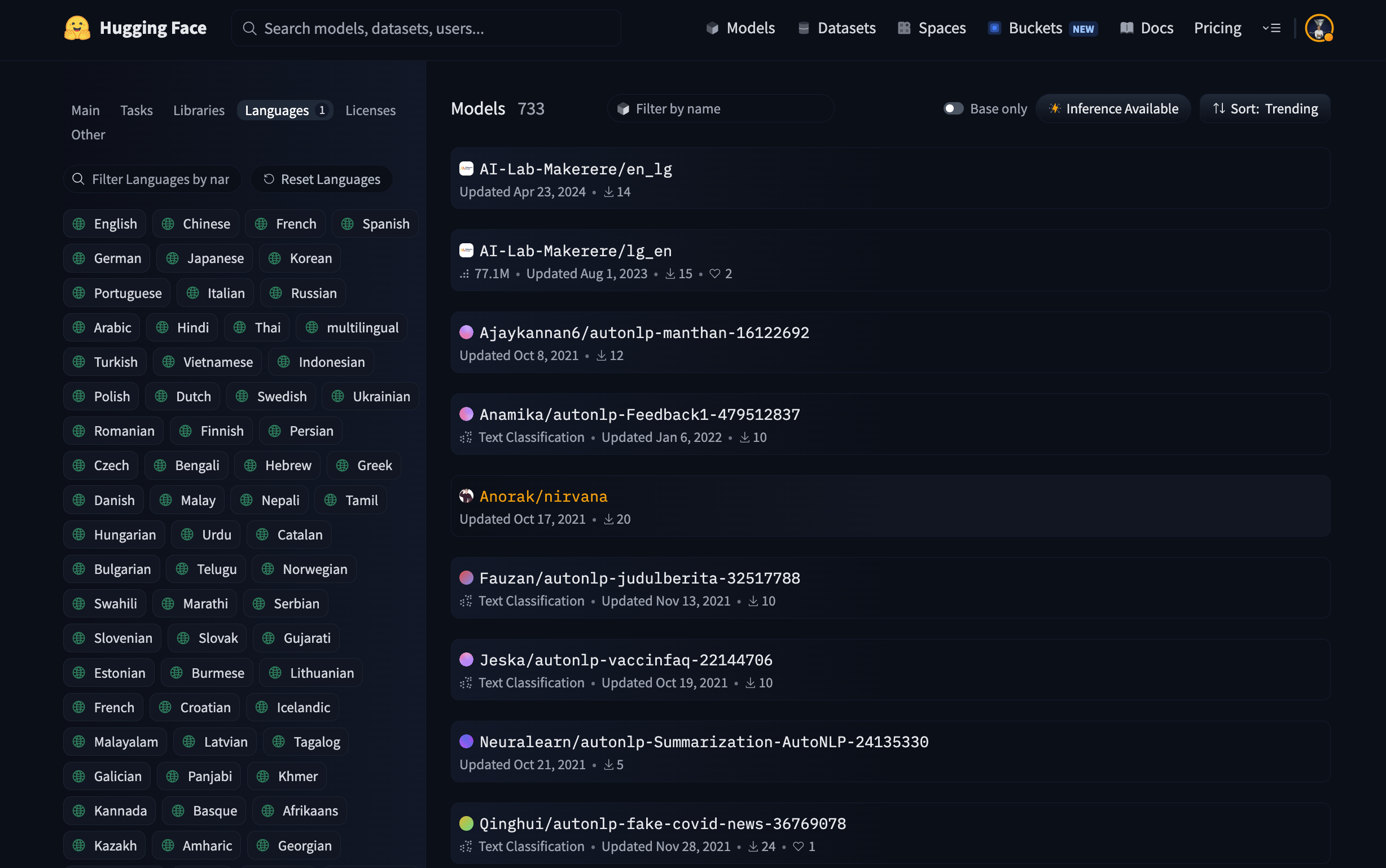The width and height of the screenshot is (1386, 868).
Task: Toggle the Base only switch
Action: (x=953, y=108)
